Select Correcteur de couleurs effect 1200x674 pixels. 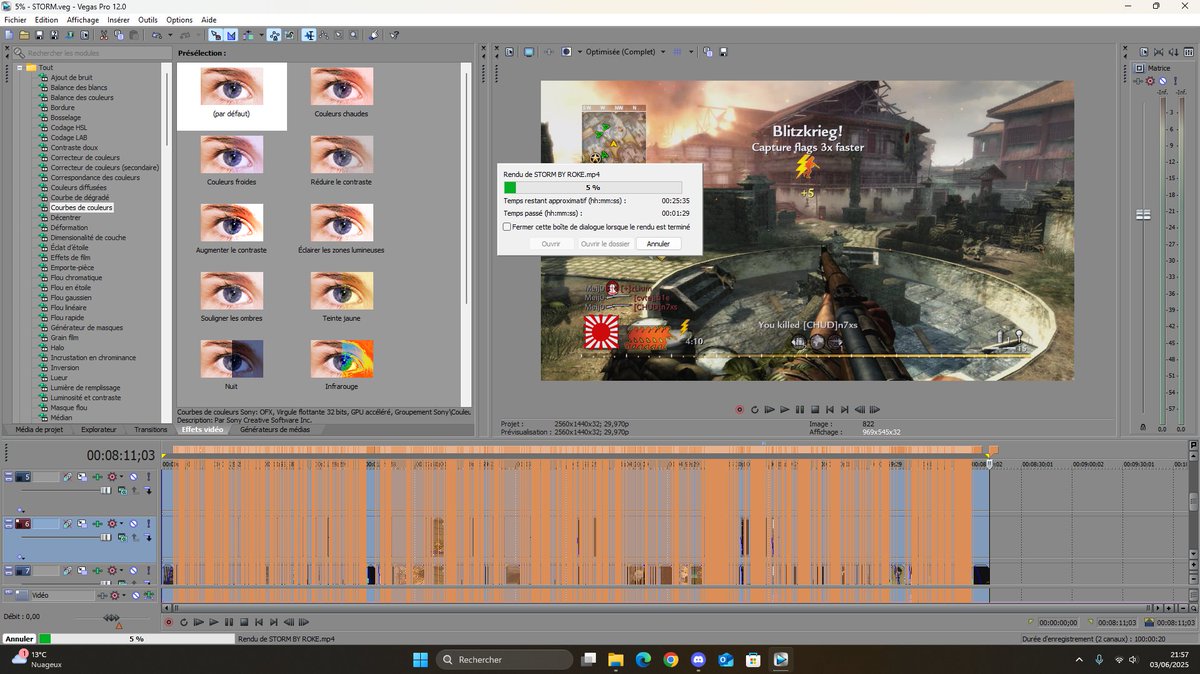tap(85, 158)
